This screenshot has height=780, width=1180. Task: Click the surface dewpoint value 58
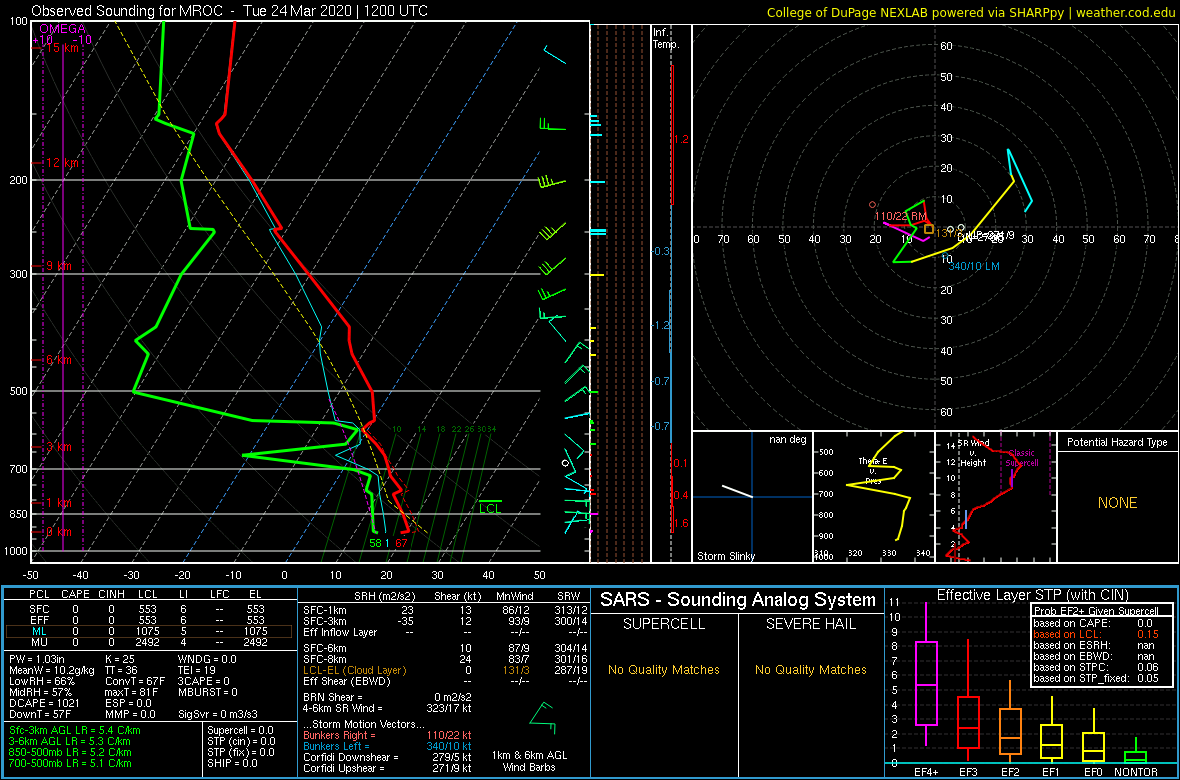point(375,543)
